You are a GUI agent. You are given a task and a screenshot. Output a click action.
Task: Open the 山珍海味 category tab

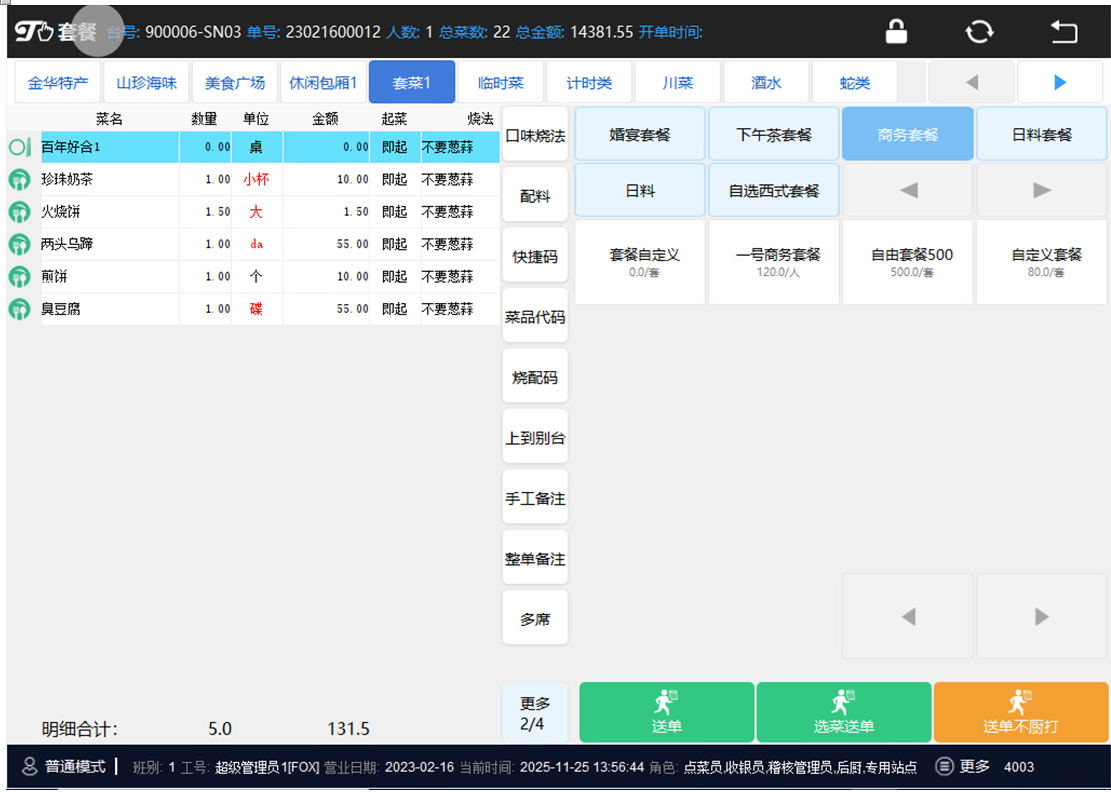point(146,83)
